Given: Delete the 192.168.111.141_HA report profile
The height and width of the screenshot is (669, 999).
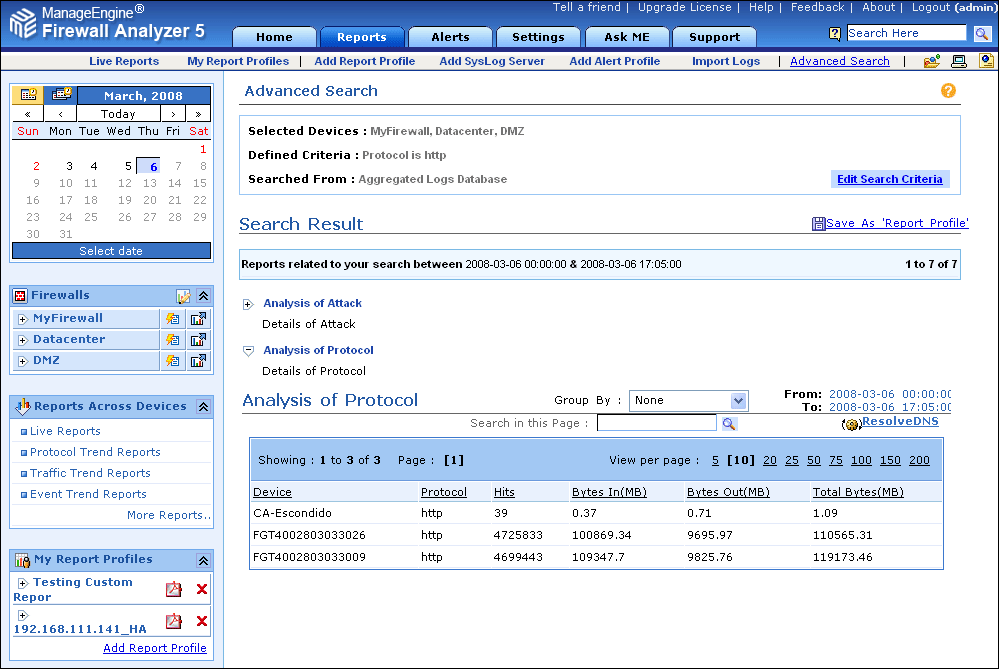Looking at the screenshot, I should point(202,622).
